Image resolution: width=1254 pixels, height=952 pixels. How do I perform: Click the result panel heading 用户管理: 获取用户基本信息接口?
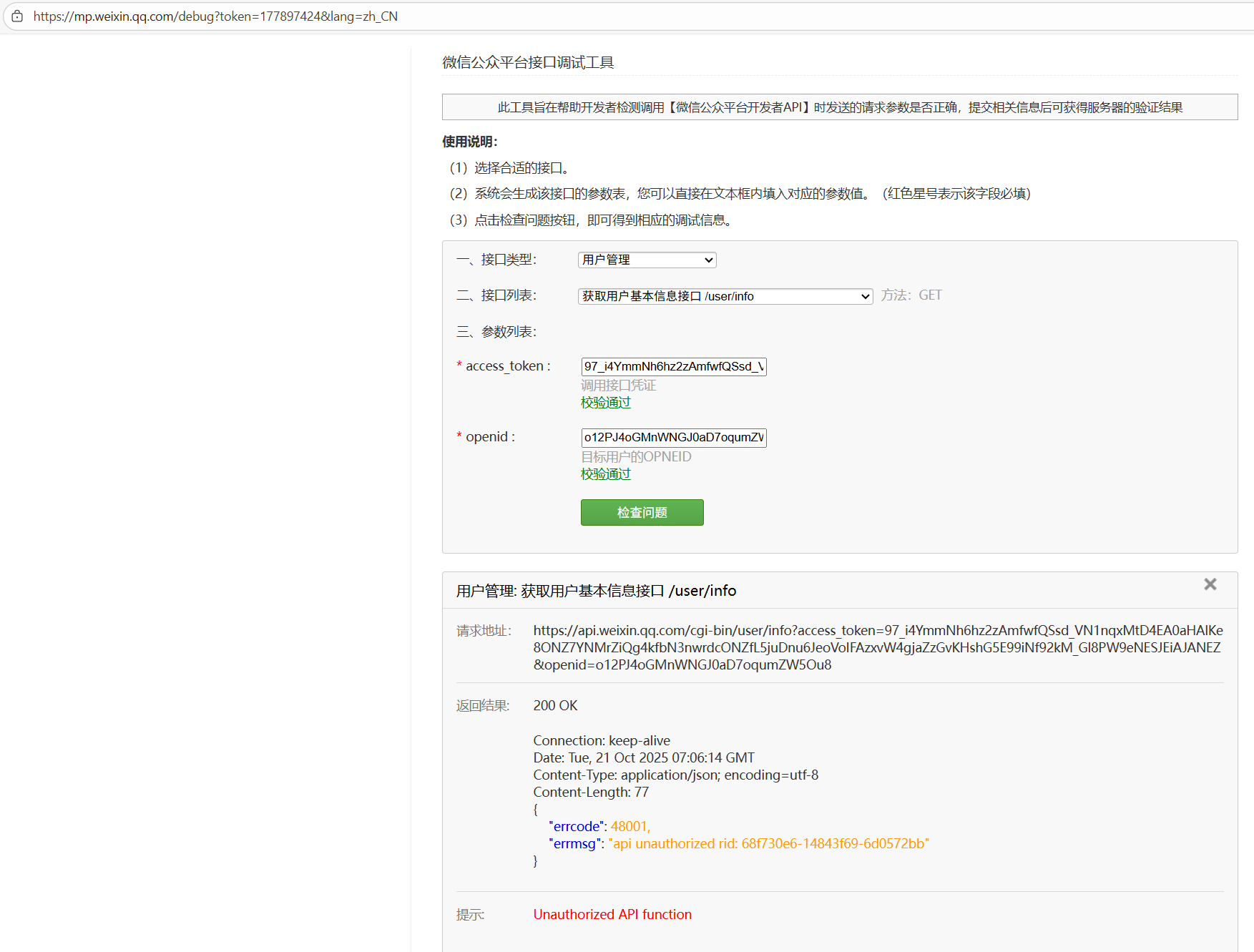[596, 591]
